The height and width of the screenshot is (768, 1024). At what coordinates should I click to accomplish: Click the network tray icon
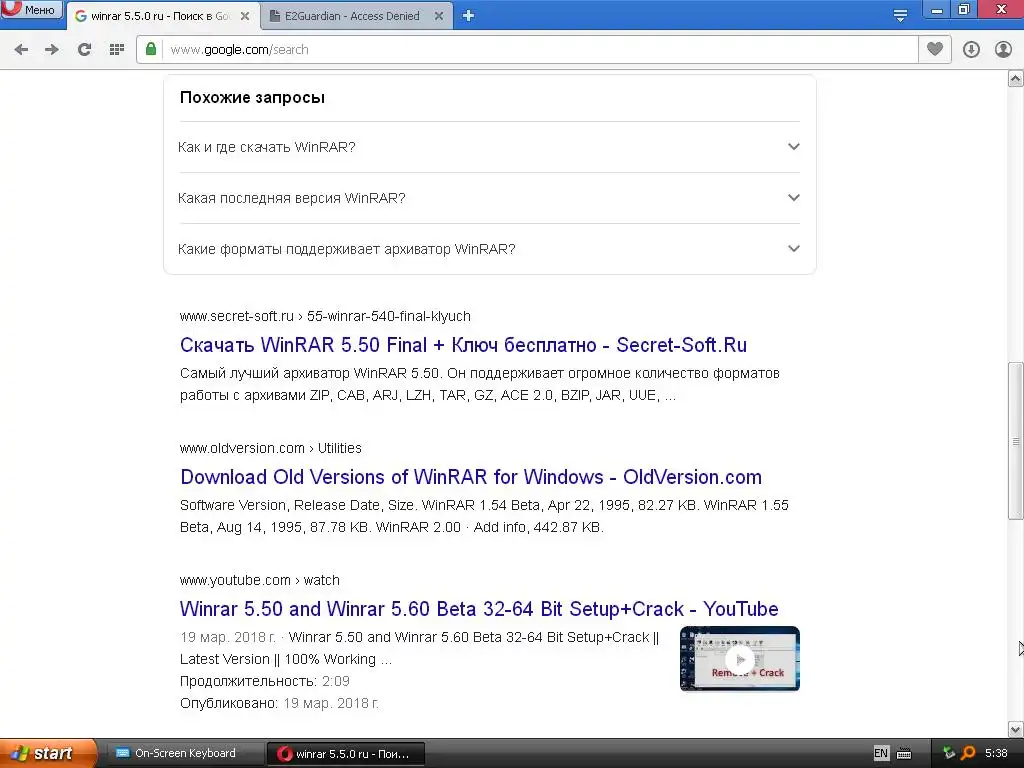(x=949, y=753)
